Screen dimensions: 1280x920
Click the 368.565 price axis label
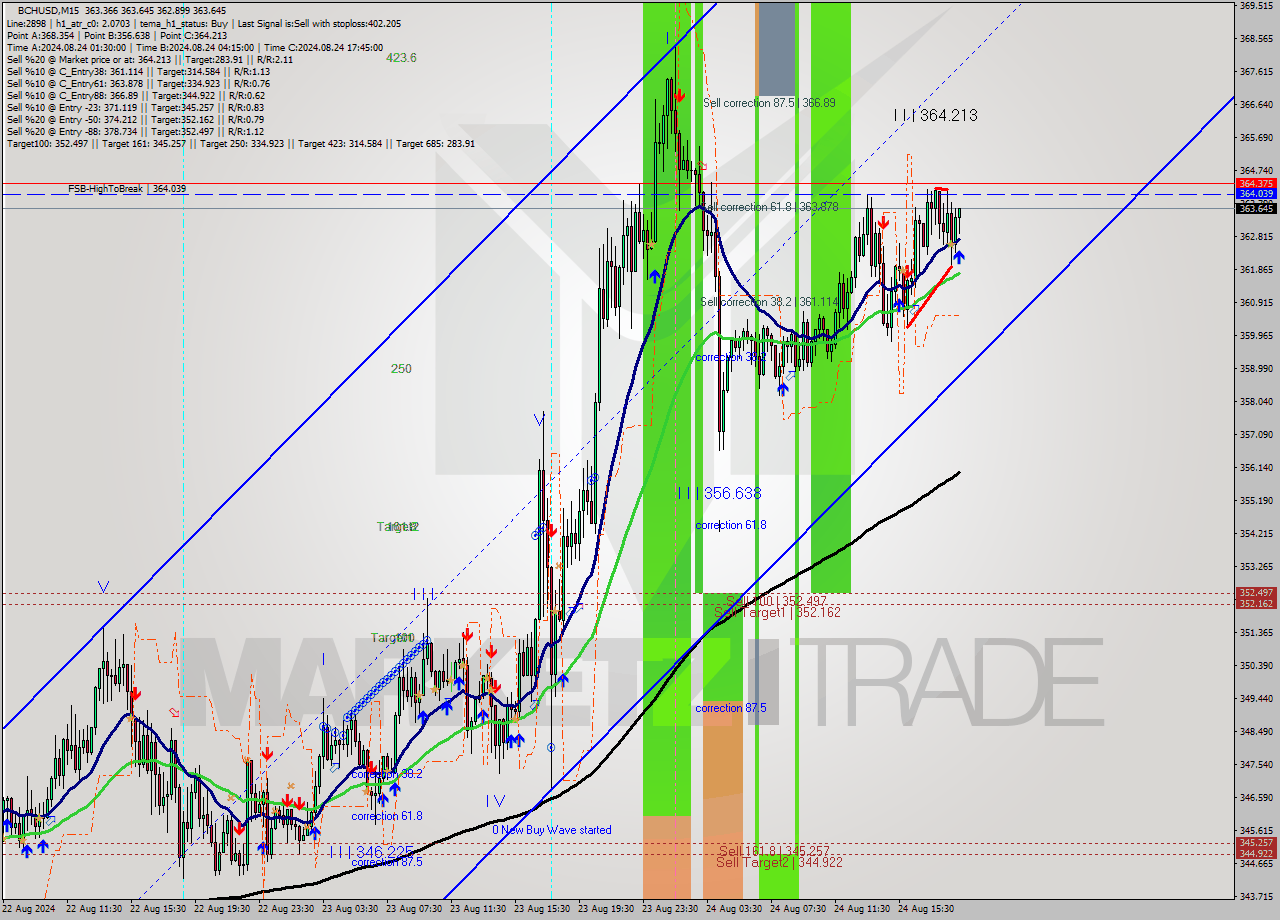[x=1256, y=39]
